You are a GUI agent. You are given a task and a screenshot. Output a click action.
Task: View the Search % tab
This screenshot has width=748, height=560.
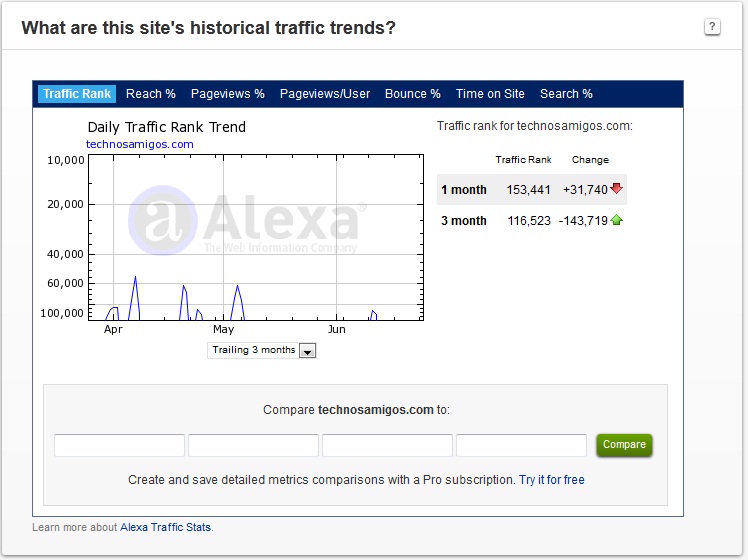[566, 94]
